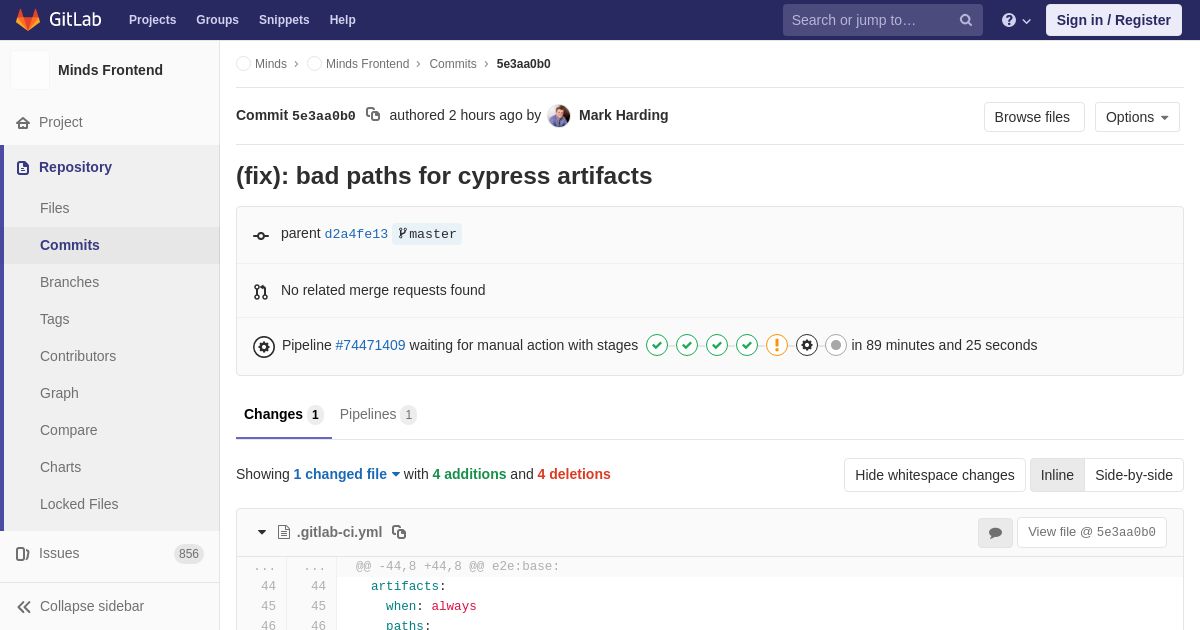
Task: Open Contributors in repository sidebar
Action: click(78, 356)
